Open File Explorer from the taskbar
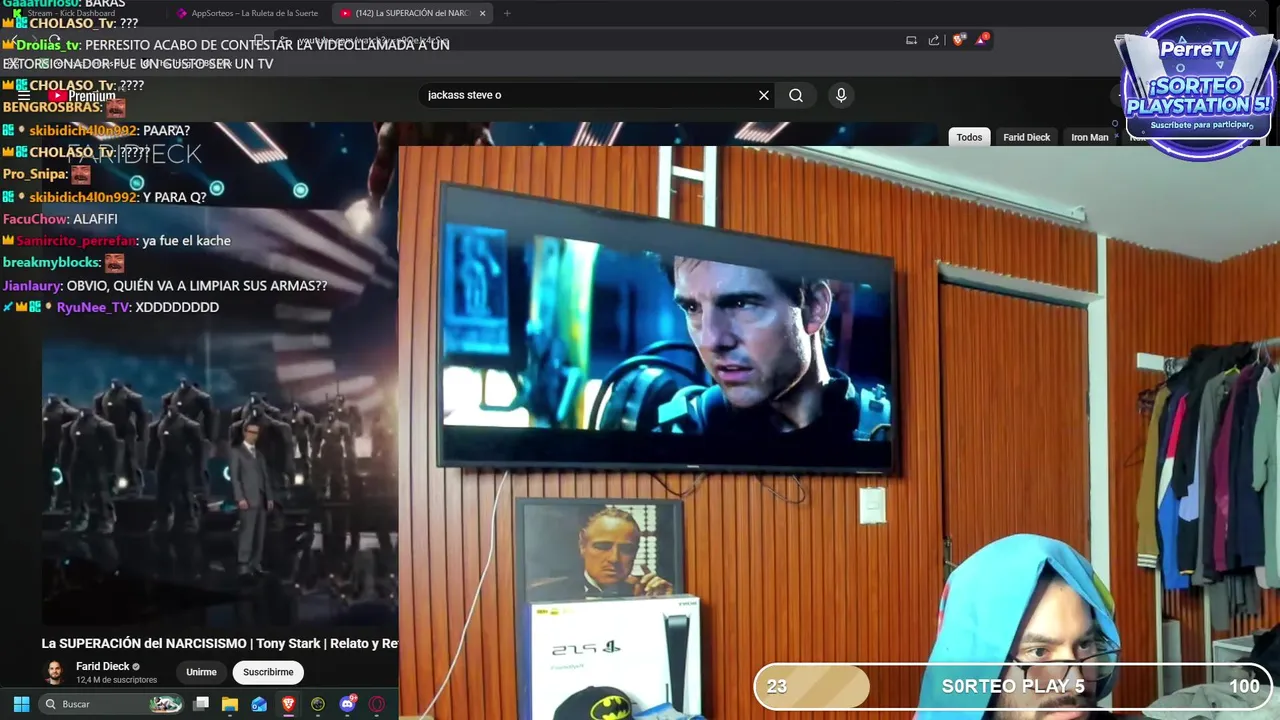This screenshot has height=720, width=1280. point(230,704)
